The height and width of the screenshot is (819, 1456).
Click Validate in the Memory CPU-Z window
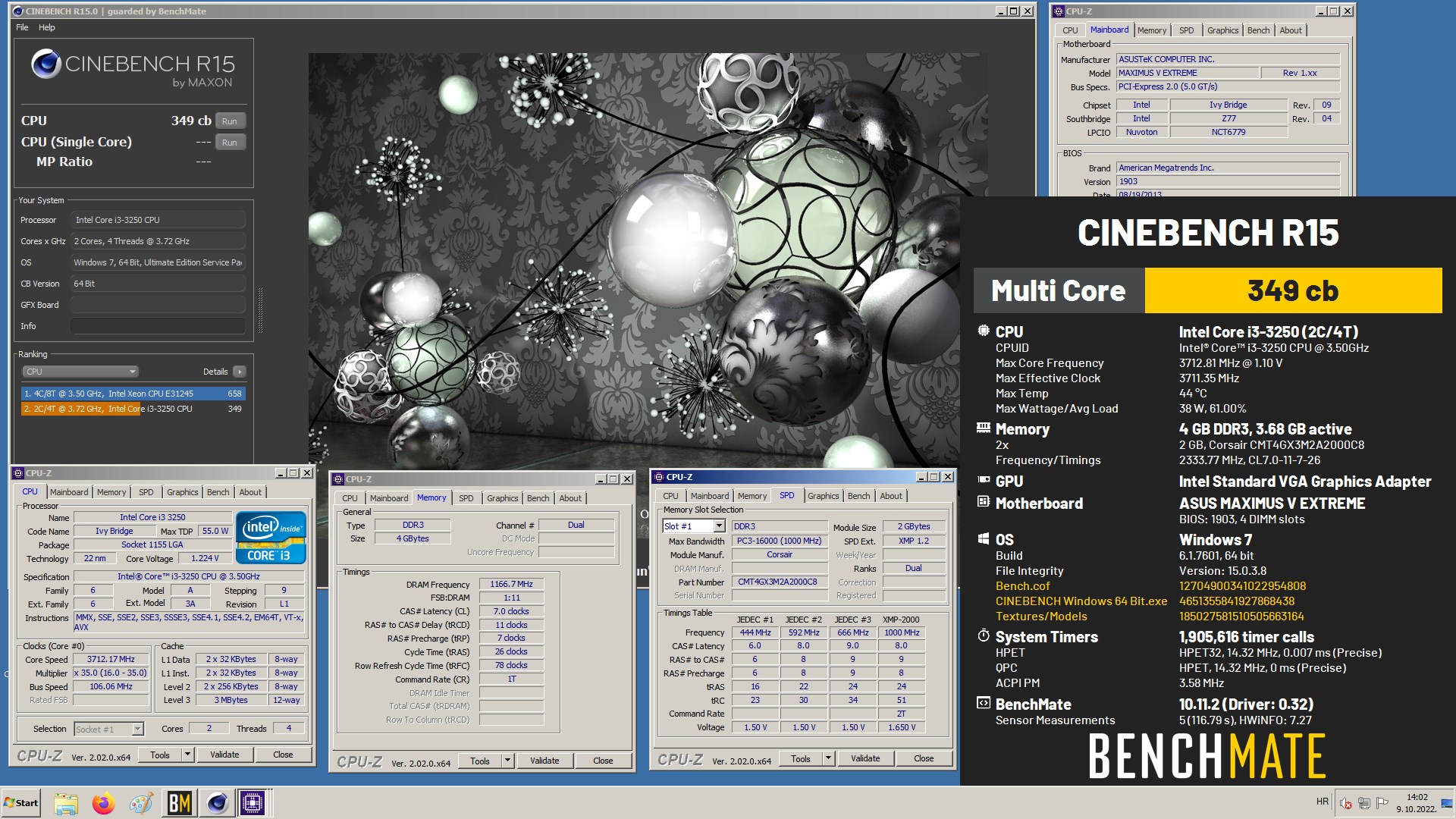[544, 761]
